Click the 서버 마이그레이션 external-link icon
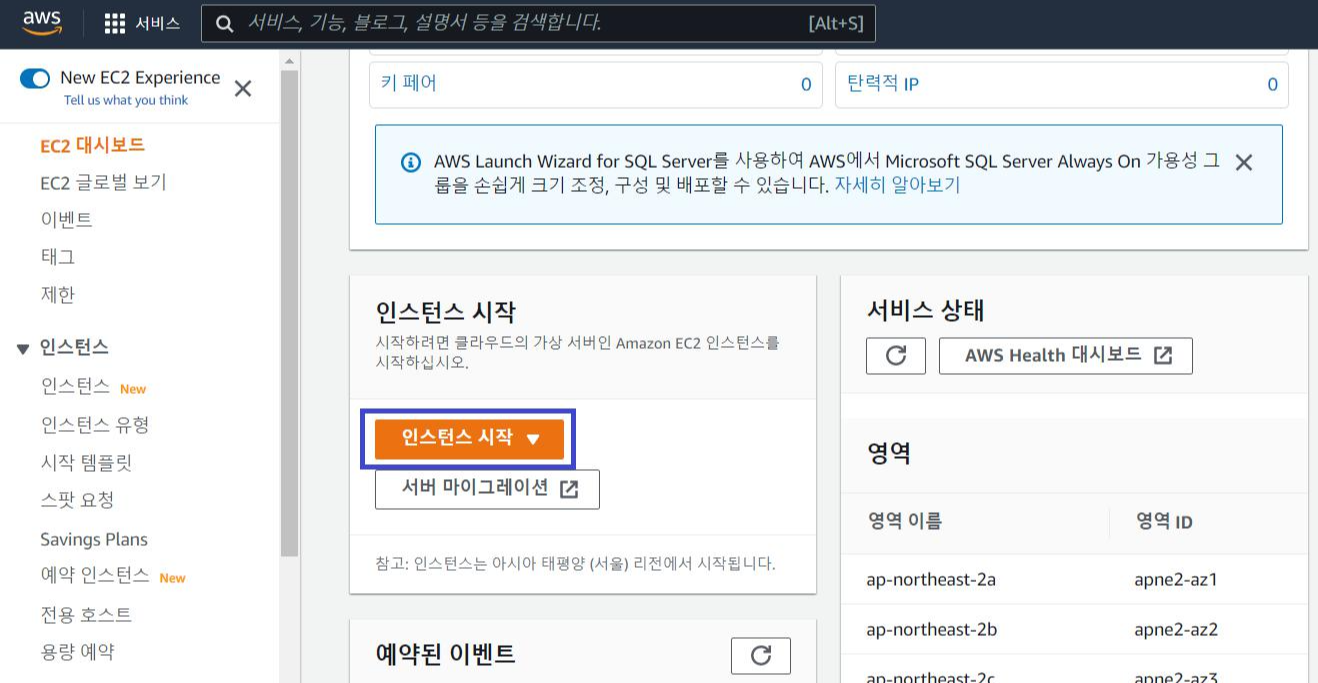 (569, 489)
